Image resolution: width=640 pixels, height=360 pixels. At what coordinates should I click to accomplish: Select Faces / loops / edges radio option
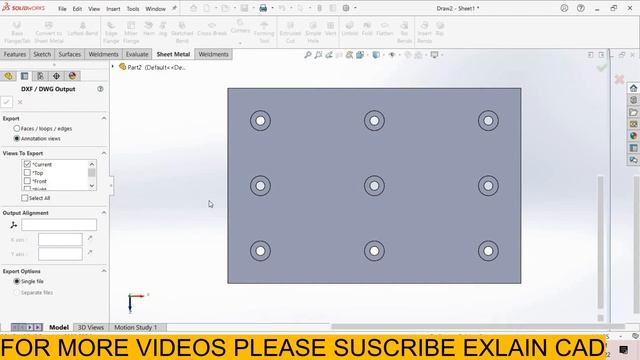[x=17, y=129]
